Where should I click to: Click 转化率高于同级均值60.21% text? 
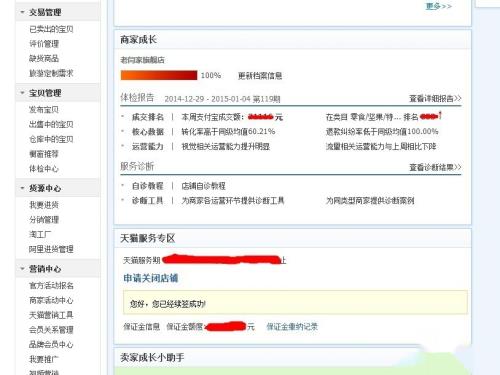[228, 132]
